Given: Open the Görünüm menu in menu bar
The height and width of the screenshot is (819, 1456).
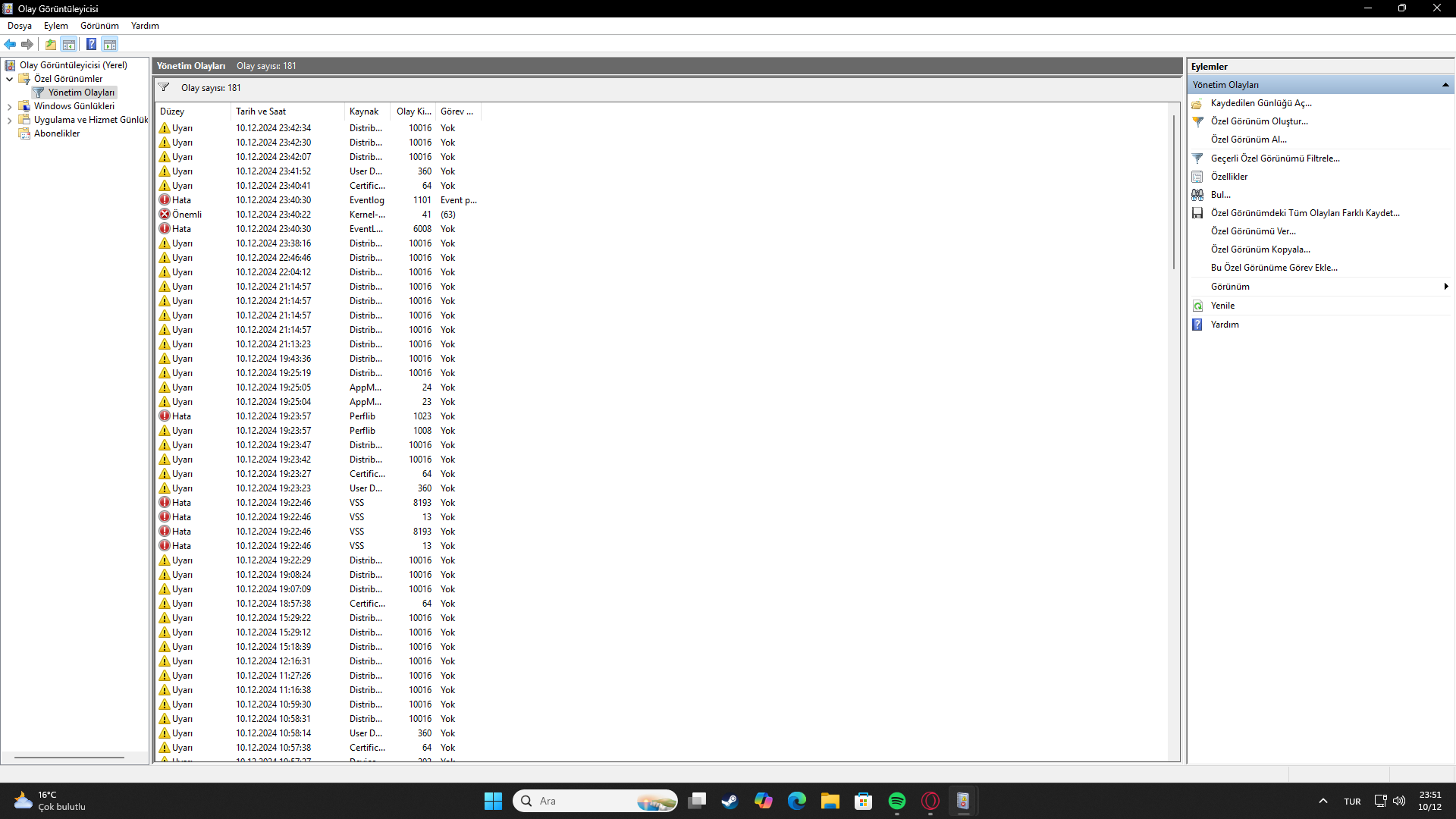Looking at the screenshot, I should click(x=99, y=26).
